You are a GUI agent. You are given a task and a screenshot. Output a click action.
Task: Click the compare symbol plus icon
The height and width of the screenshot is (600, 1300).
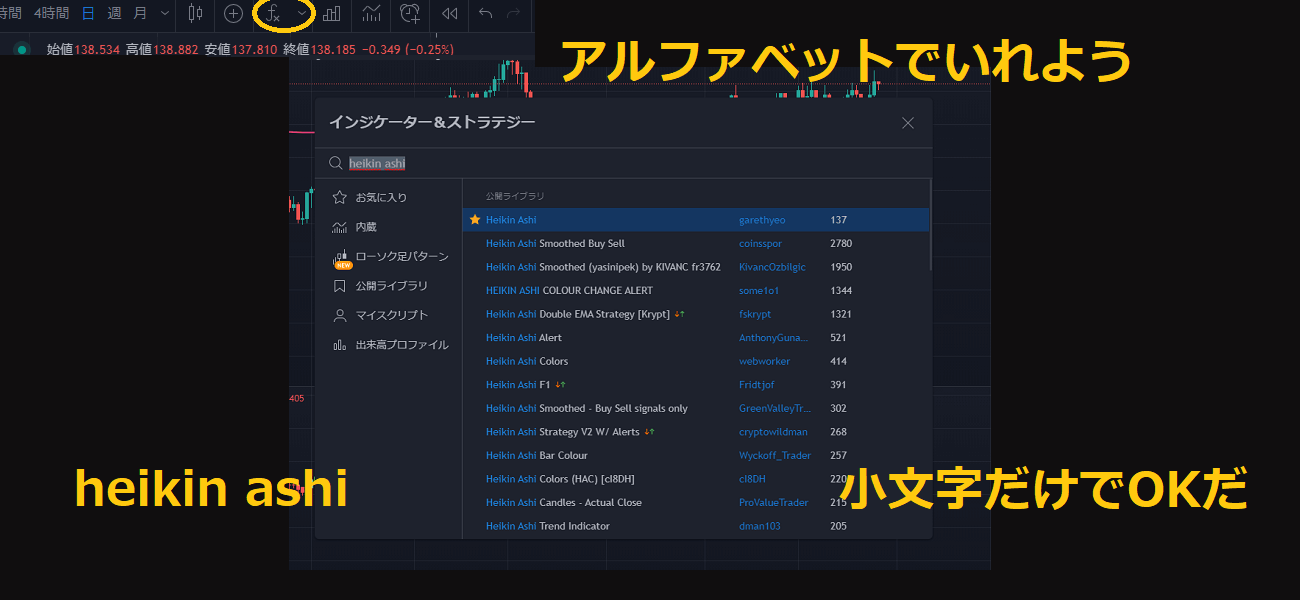coord(233,14)
